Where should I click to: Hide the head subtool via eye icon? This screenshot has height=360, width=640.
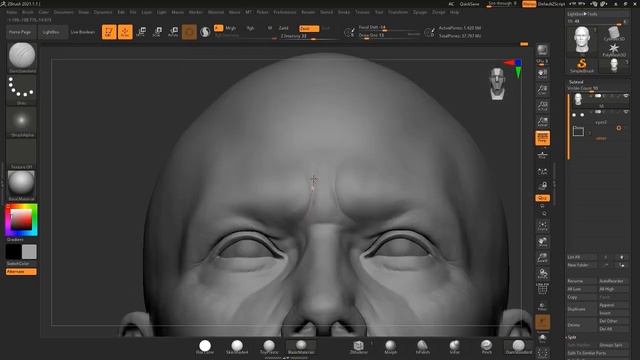[x=626, y=96]
